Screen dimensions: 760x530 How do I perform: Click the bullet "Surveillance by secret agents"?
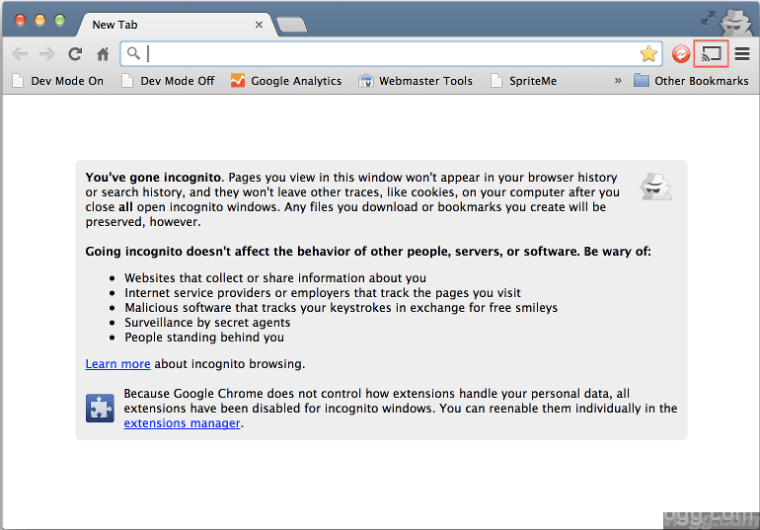pyautogui.click(x=207, y=322)
